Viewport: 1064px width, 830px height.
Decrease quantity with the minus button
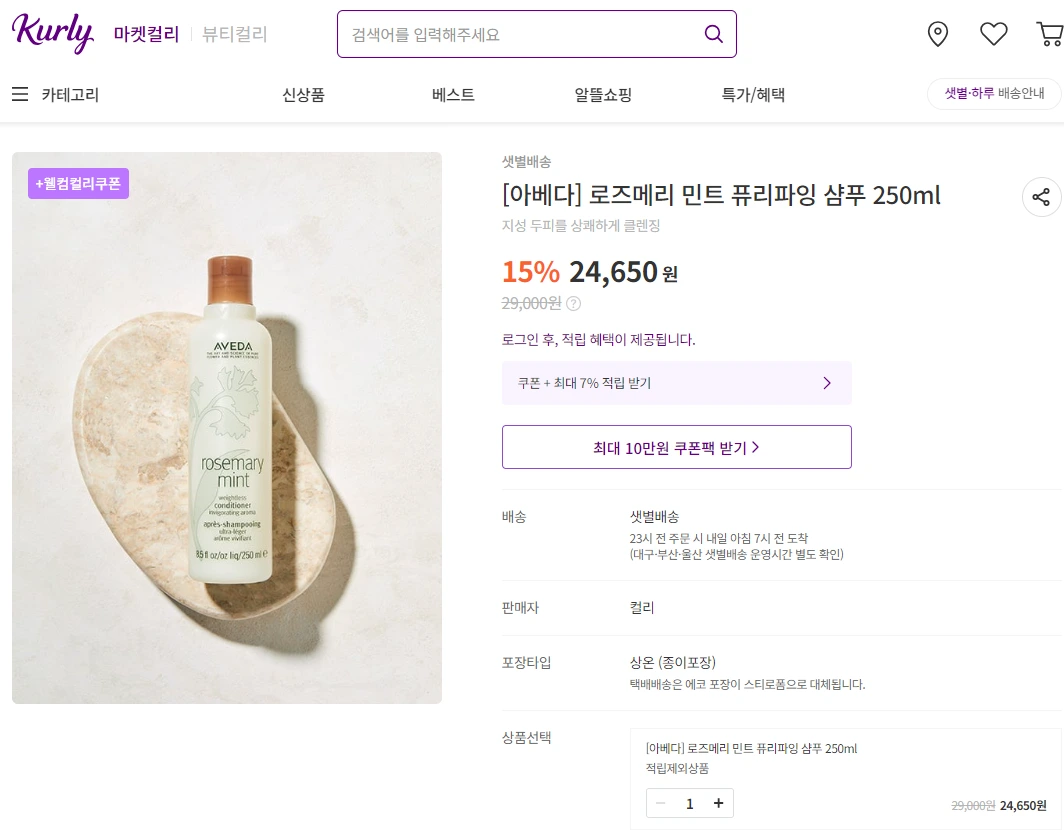coord(660,804)
